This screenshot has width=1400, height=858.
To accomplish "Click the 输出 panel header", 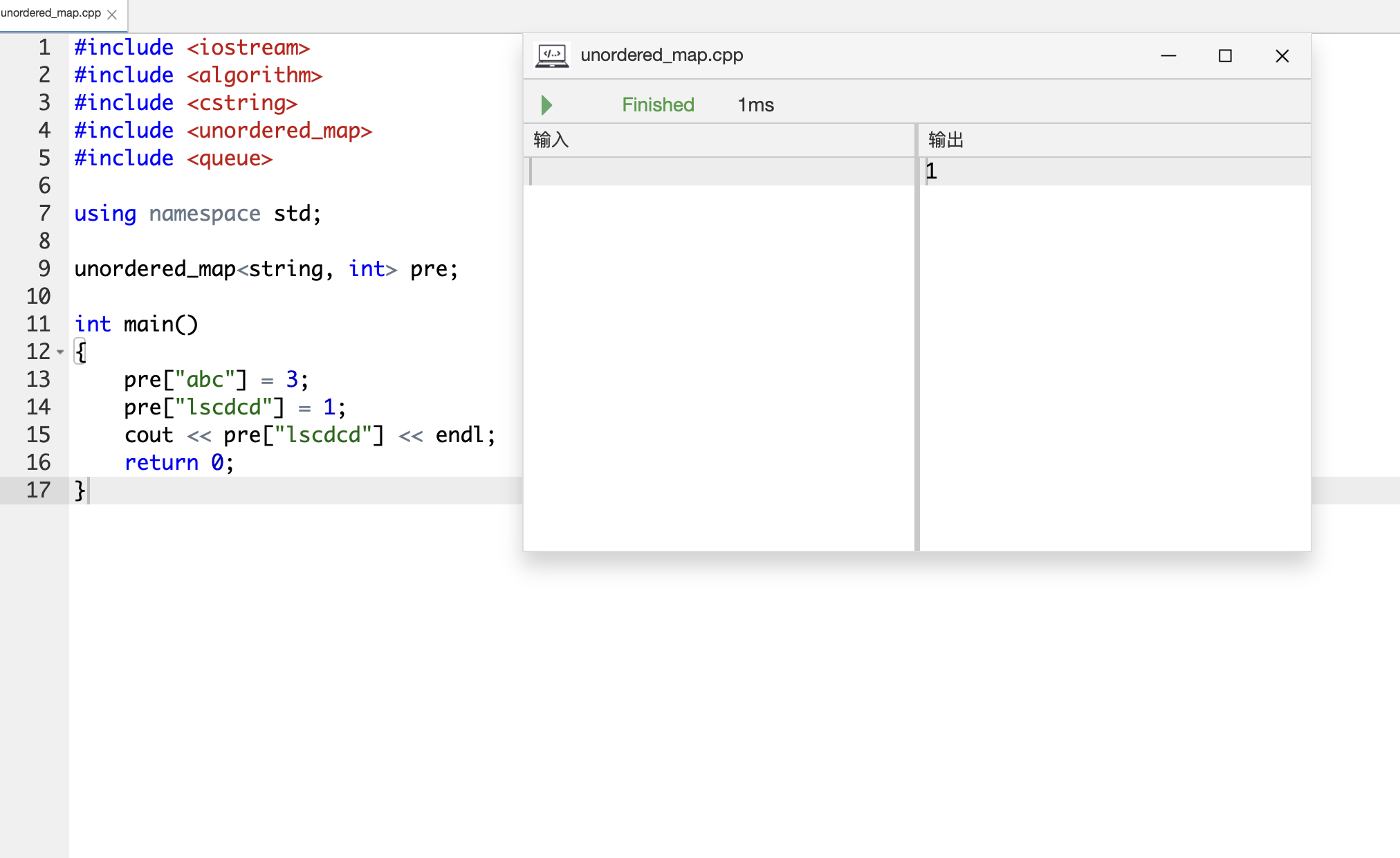I will pos(1115,140).
